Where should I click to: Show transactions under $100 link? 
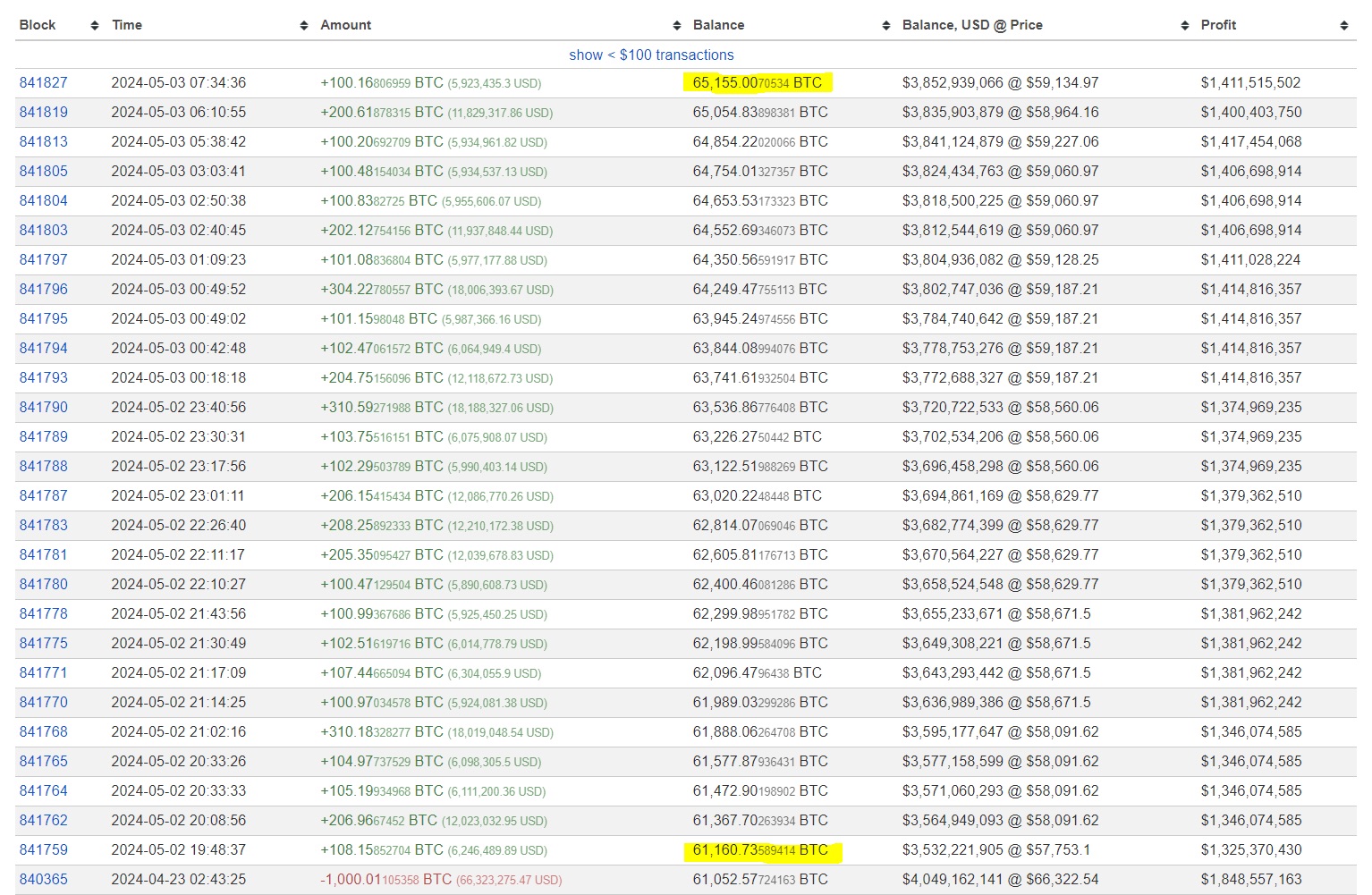pyautogui.click(x=651, y=55)
